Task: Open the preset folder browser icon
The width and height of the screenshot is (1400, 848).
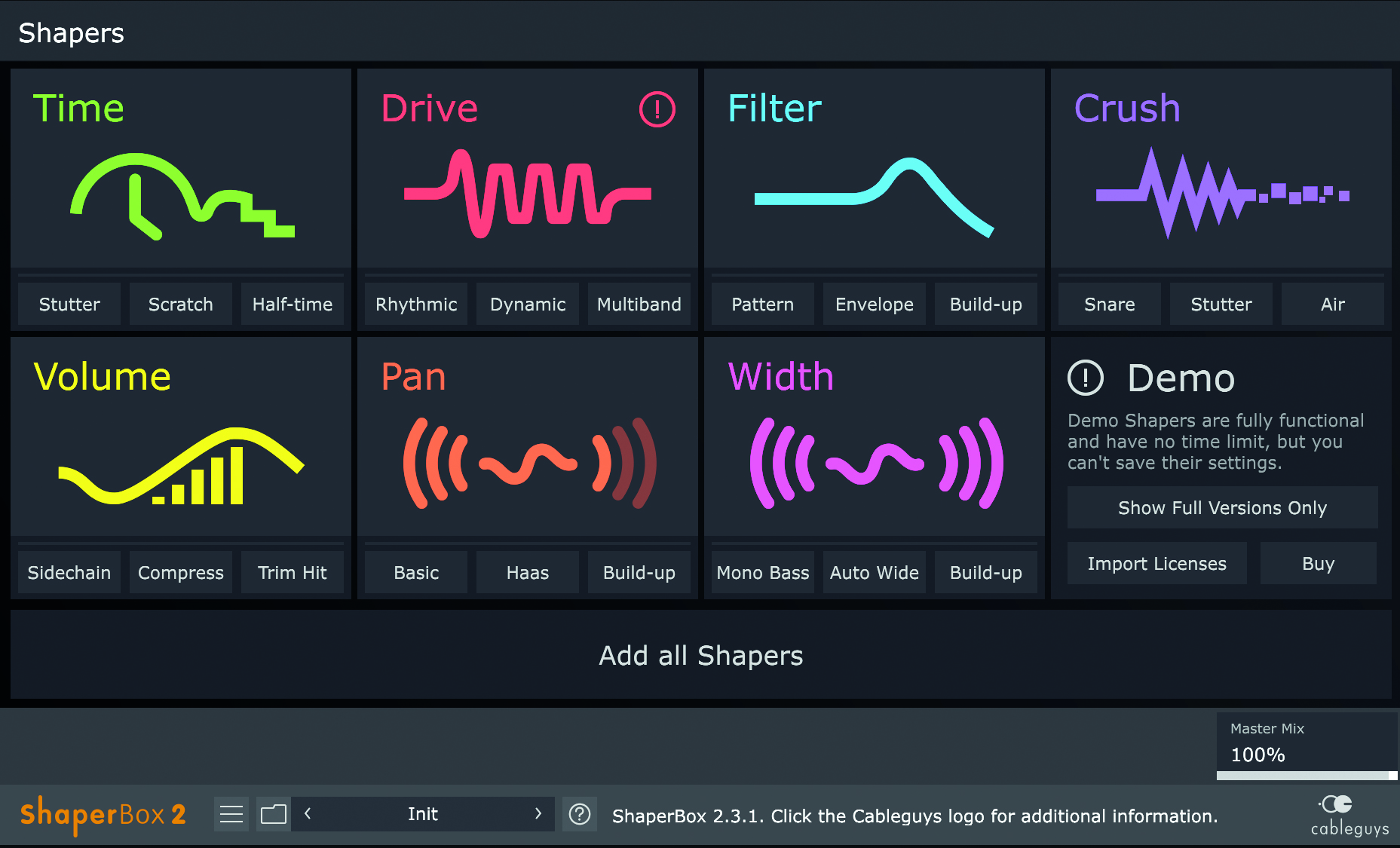Action: (274, 814)
